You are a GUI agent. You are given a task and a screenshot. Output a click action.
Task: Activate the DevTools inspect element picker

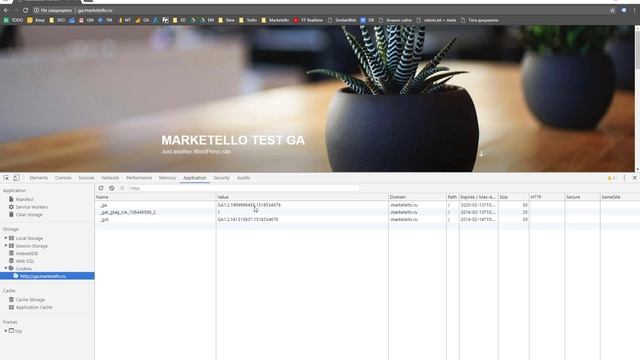tap(6, 178)
